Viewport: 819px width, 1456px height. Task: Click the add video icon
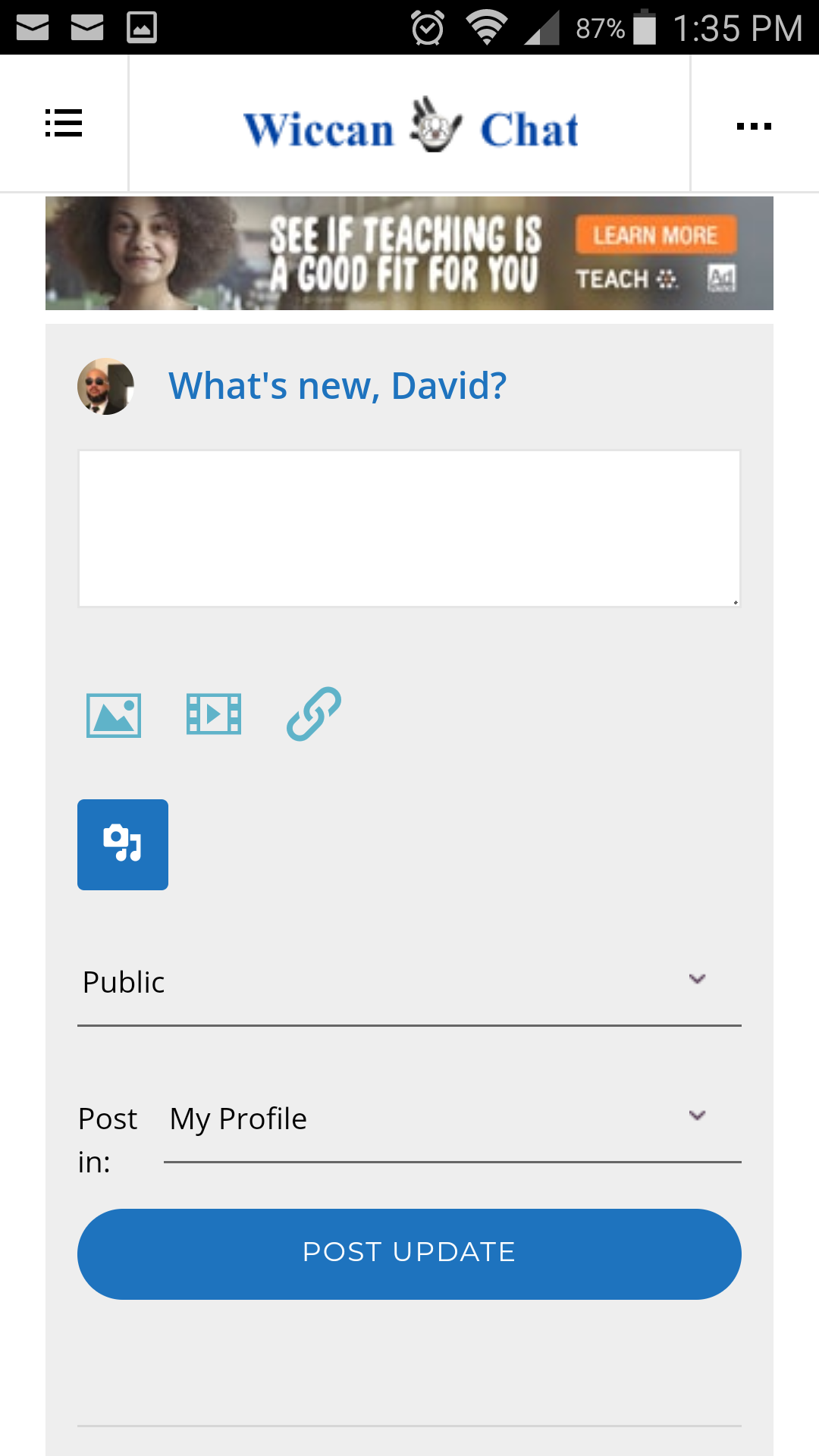tap(214, 714)
